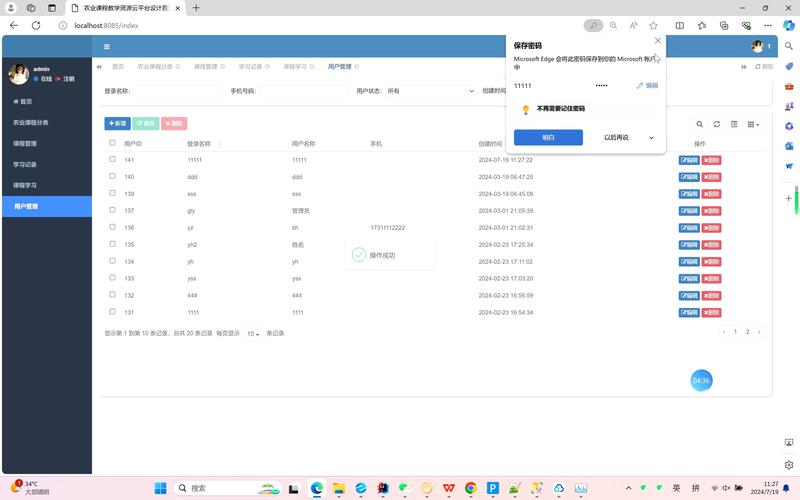Open the 用户状态 dropdown showing 所有
This screenshot has width=800, height=500.
tap(430, 91)
